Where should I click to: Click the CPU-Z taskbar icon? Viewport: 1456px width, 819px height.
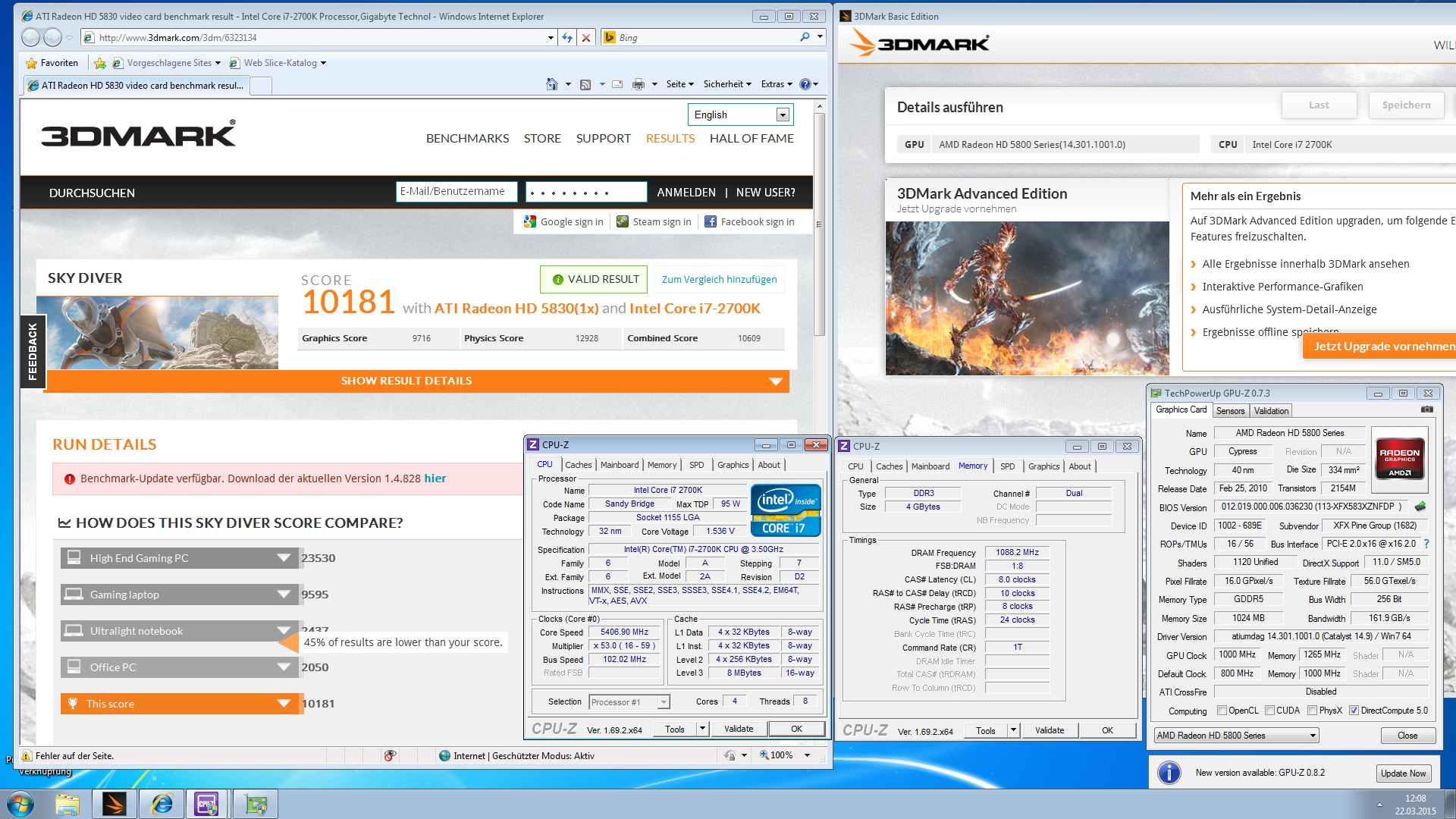pyautogui.click(x=207, y=804)
